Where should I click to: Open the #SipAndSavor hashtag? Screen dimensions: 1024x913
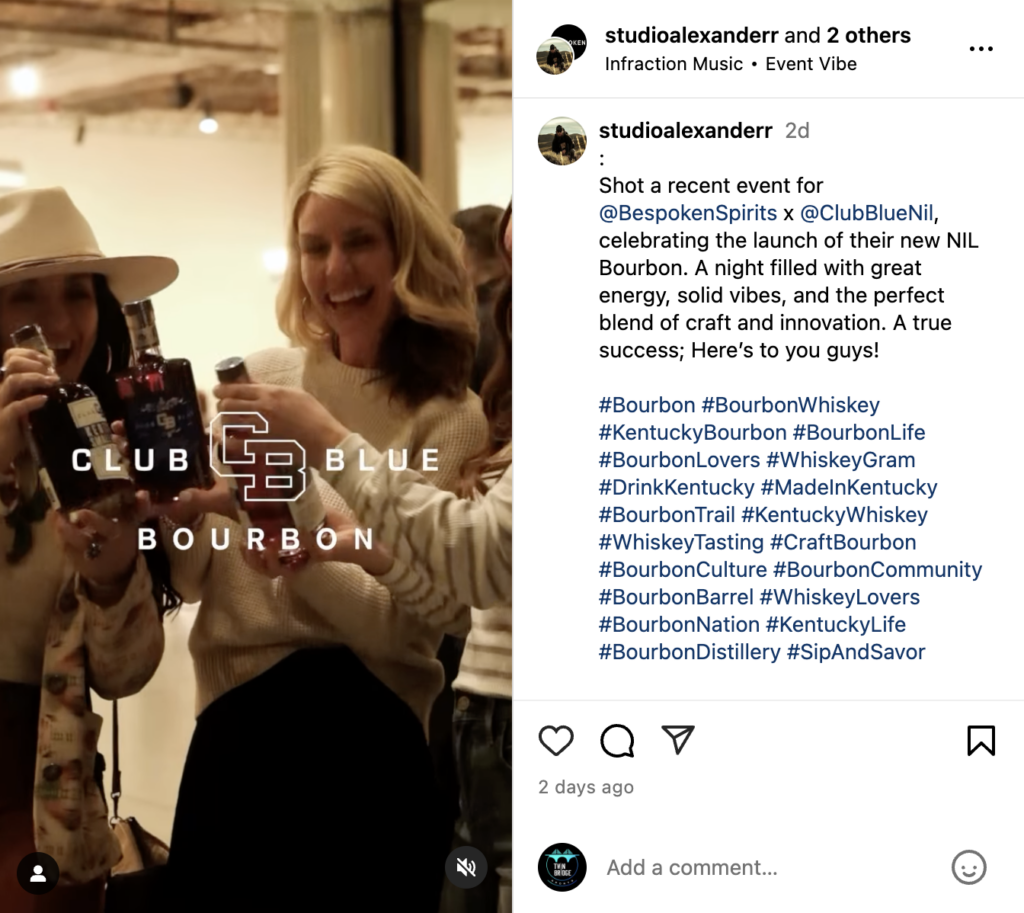856,652
